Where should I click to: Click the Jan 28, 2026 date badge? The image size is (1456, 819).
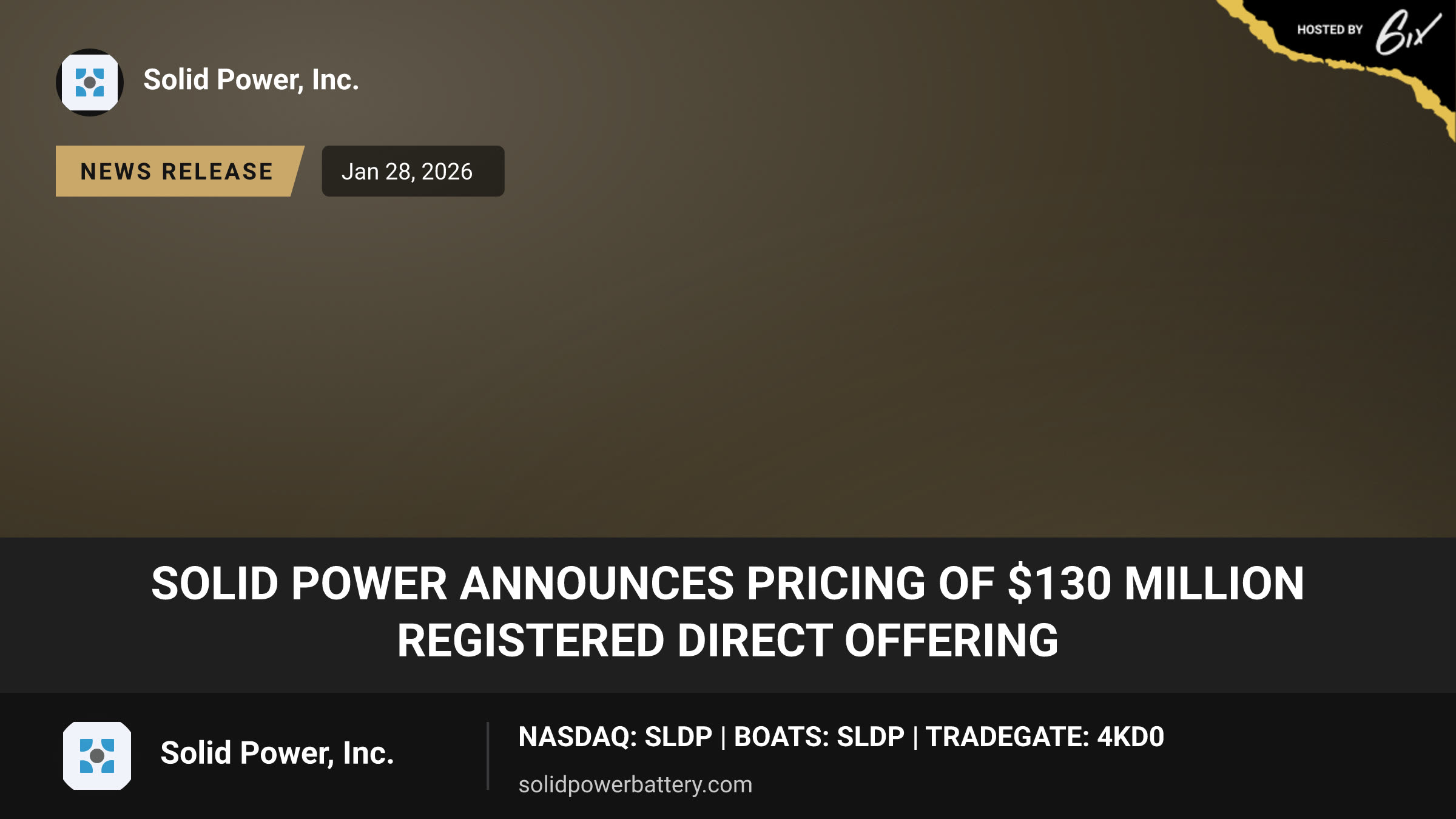coord(413,171)
